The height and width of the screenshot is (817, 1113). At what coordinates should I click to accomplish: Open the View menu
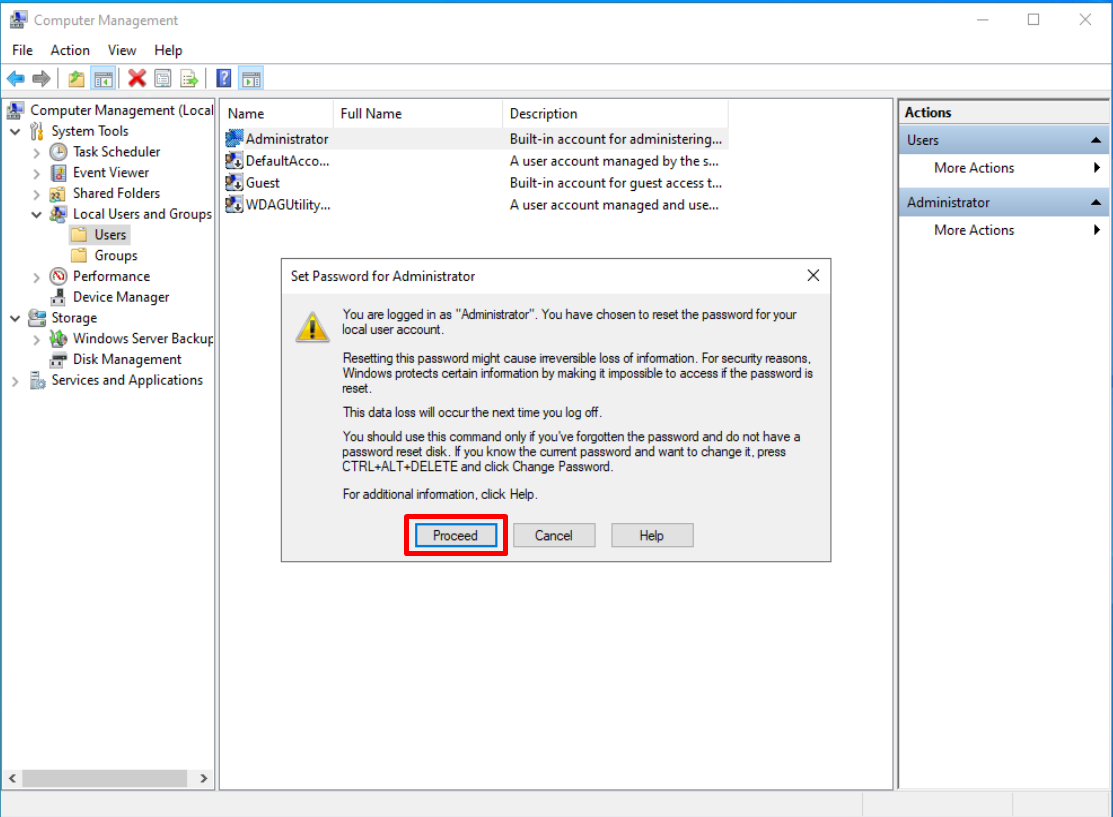pyautogui.click(x=122, y=50)
